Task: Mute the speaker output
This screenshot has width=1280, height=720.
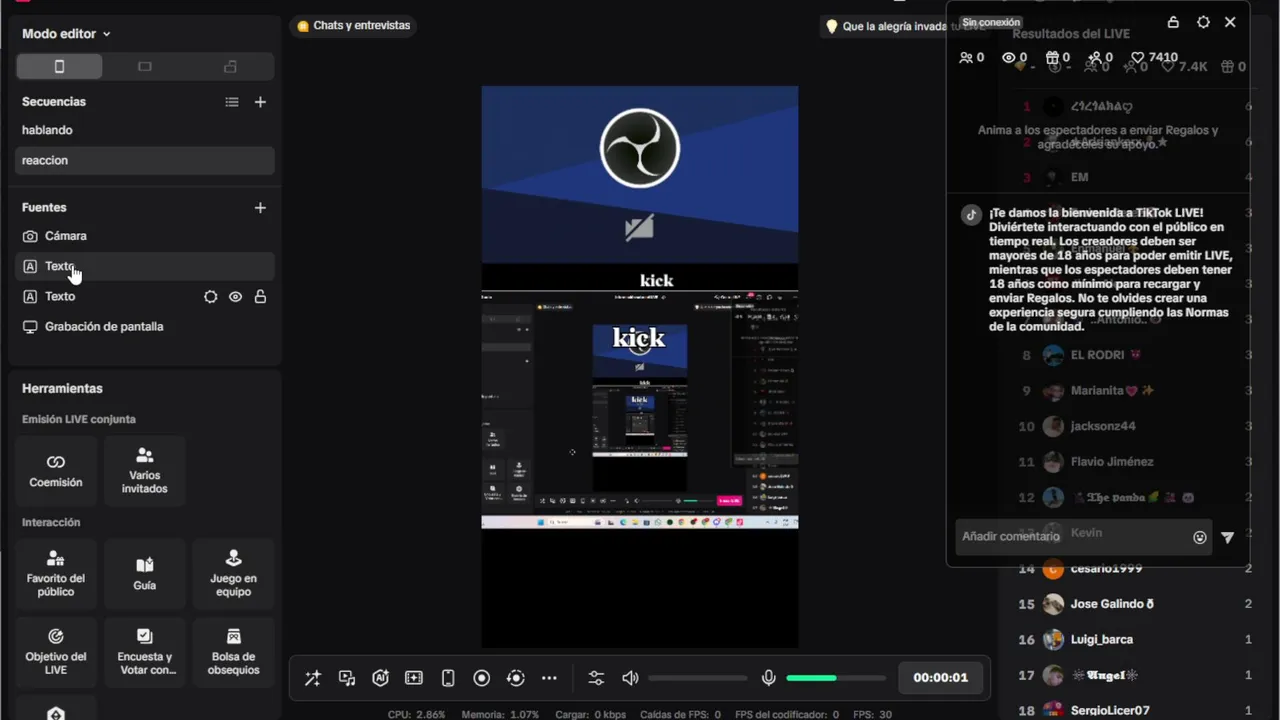Action: point(630,678)
